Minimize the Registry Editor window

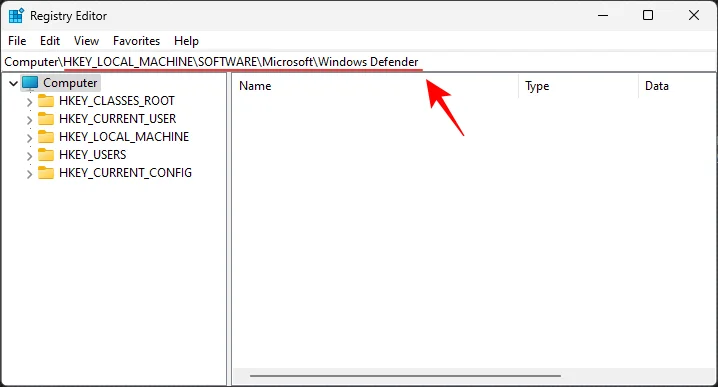(x=603, y=16)
